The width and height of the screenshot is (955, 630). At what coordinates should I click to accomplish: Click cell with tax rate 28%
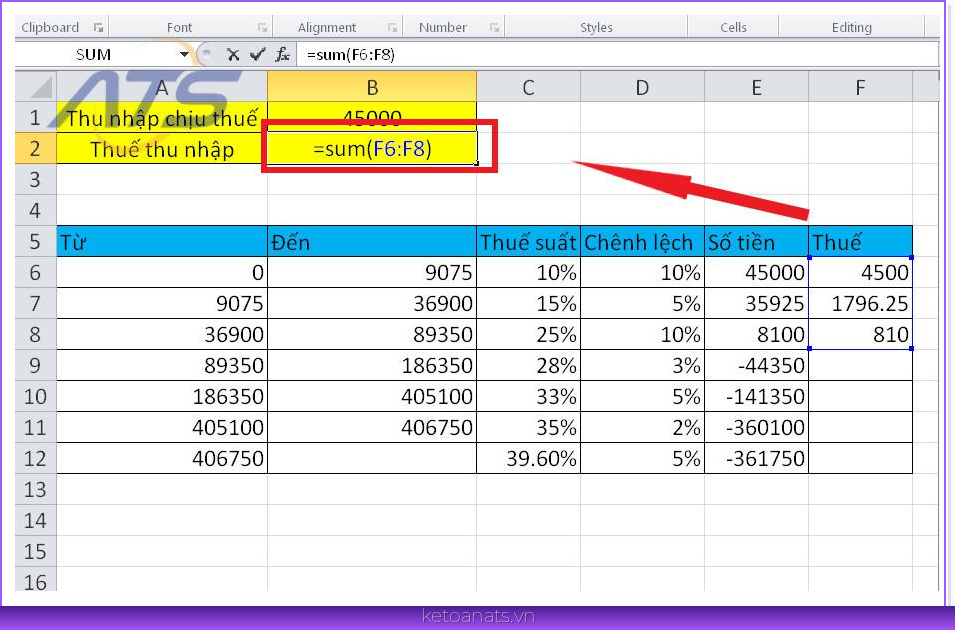pos(529,366)
